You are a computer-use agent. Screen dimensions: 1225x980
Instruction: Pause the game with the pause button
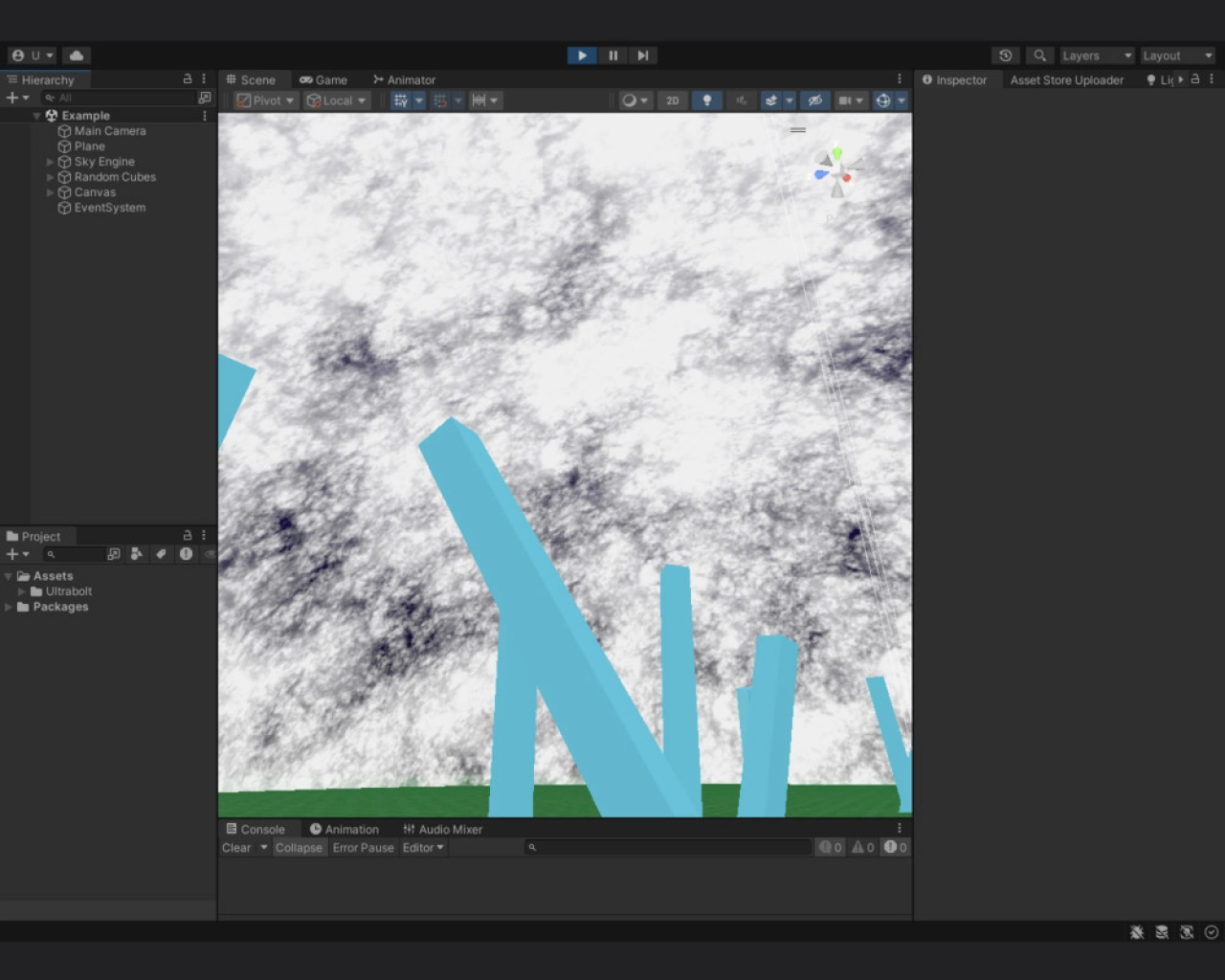coord(612,56)
